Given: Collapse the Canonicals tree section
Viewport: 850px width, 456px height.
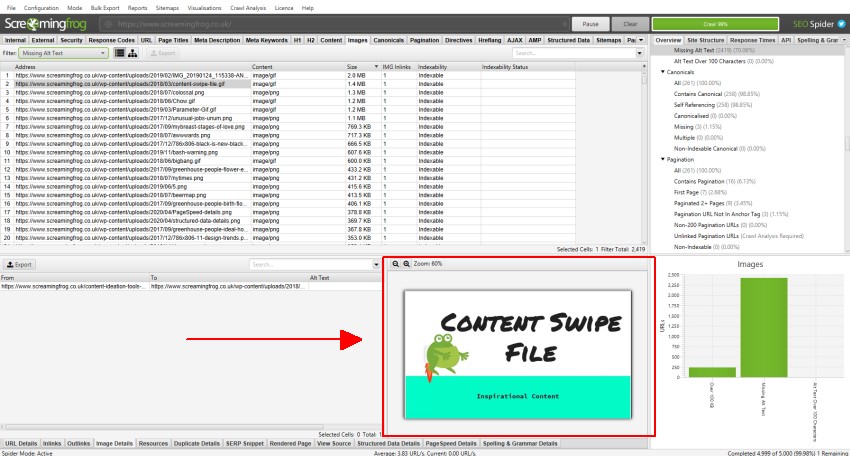Looking at the screenshot, I should pyautogui.click(x=663, y=72).
